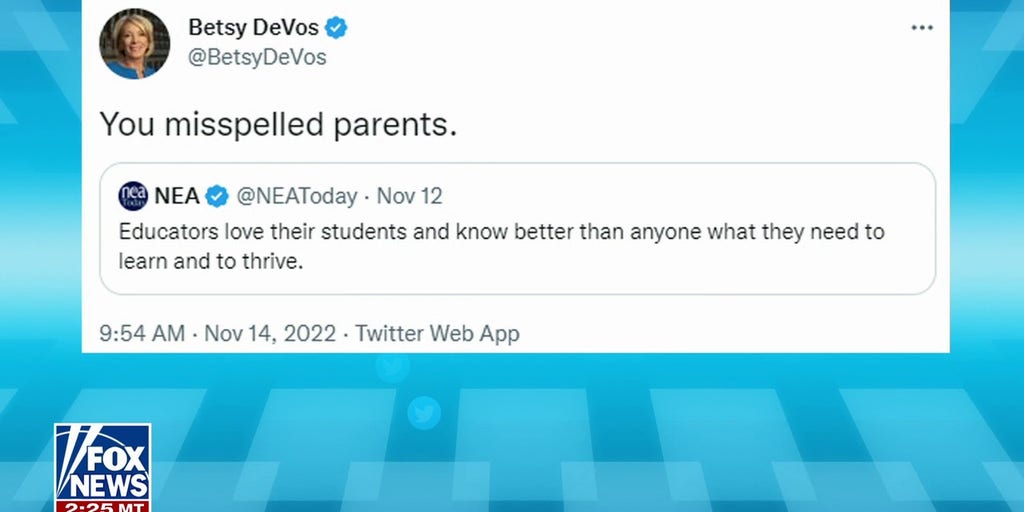Screen dimensions: 1024x512
Task: Click the quoted tweet's Nov 12 date
Action: [x=409, y=195]
